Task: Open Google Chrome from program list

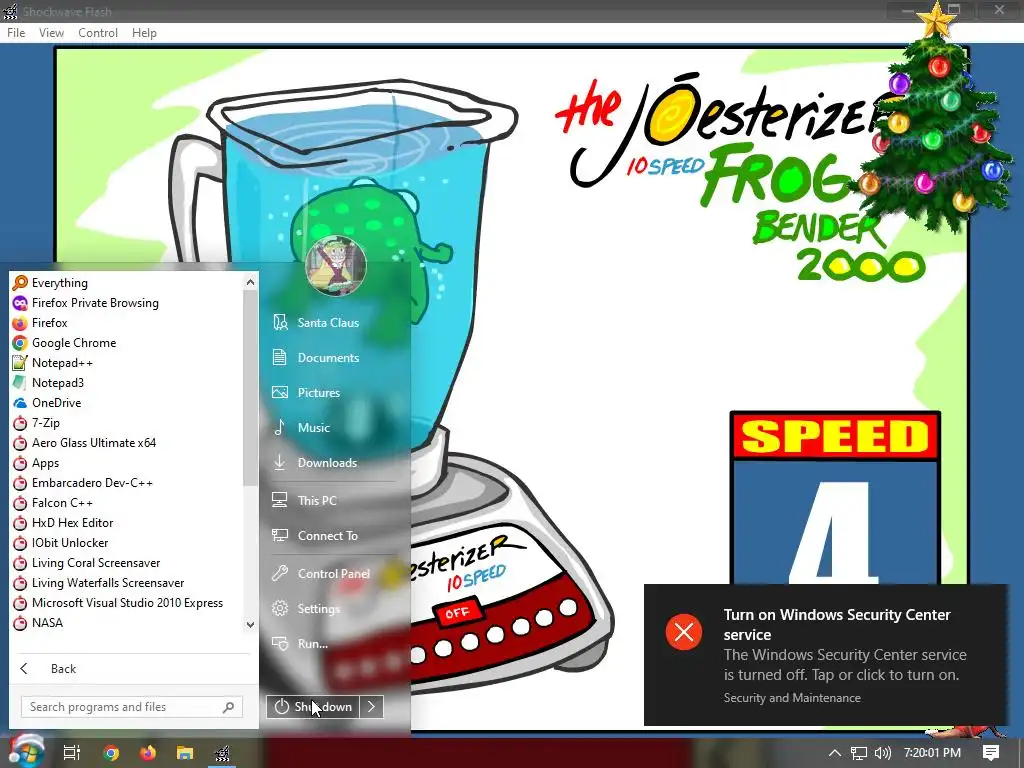Action: pos(20,343)
